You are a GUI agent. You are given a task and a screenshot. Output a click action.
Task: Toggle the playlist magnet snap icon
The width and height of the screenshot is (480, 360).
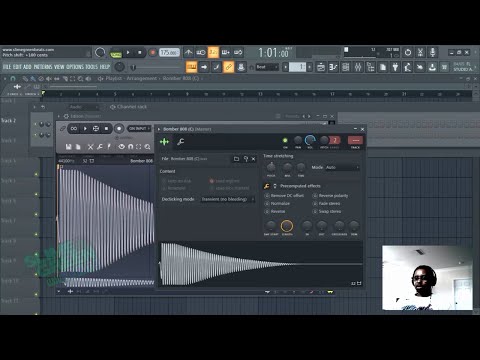13,79
